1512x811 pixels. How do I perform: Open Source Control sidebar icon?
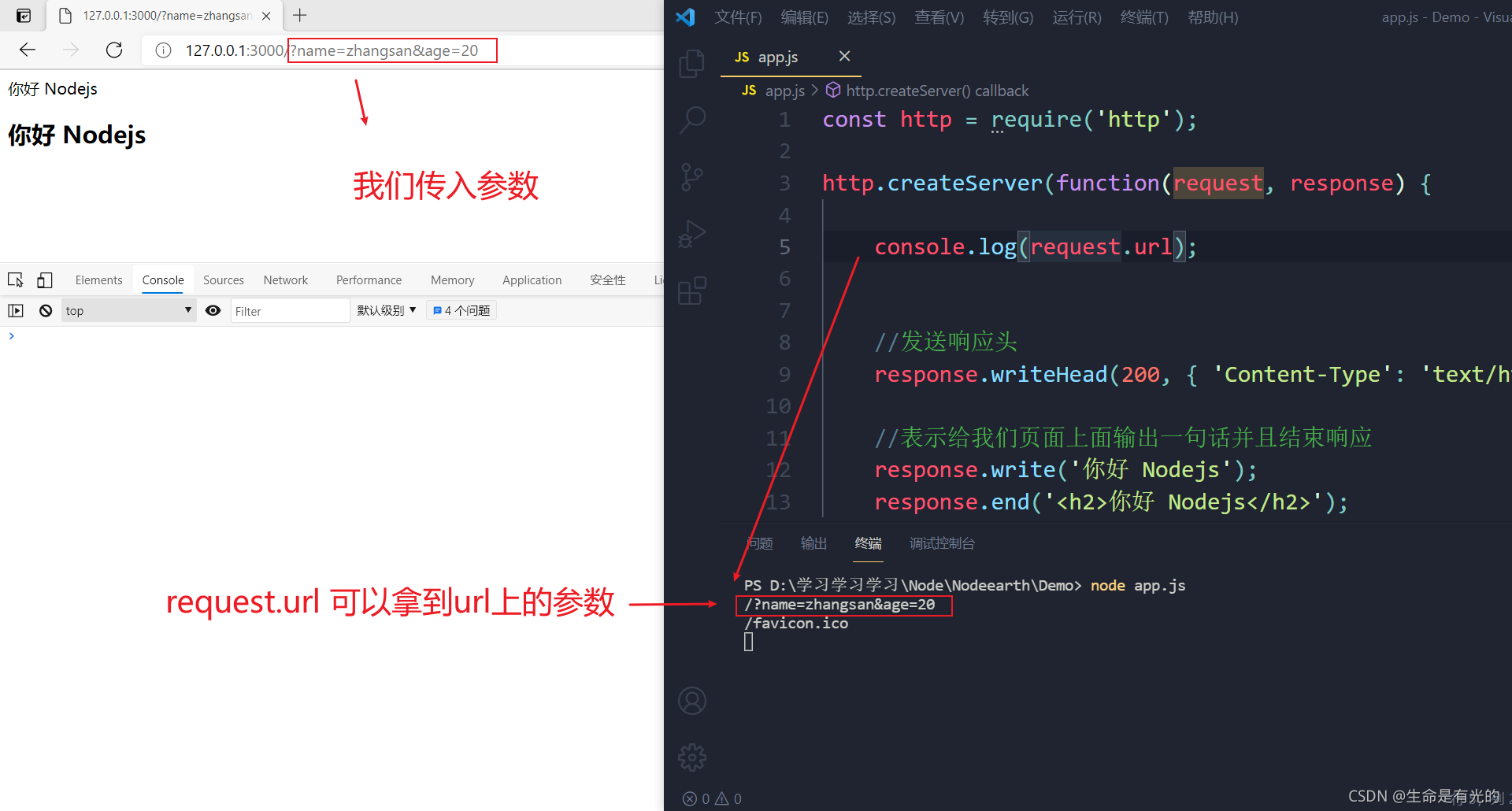click(x=691, y=177)
